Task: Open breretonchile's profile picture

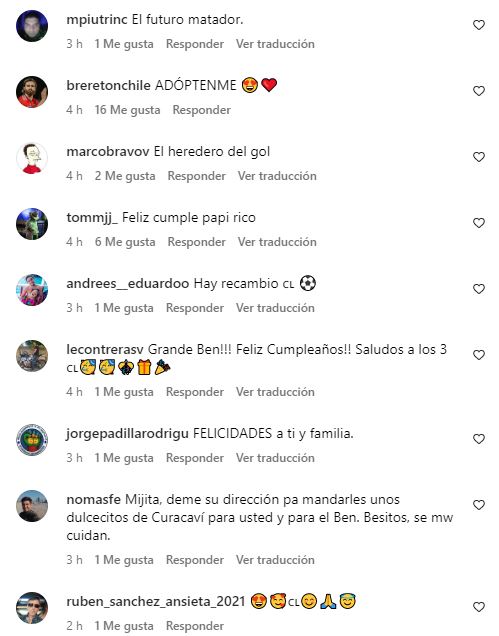Action: click(x=32, y=92)
